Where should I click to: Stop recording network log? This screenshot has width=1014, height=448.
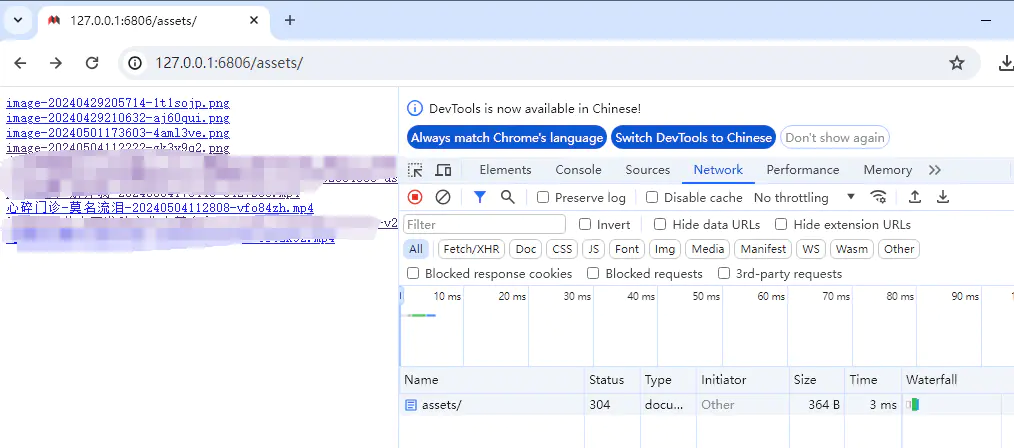pos(415,197)
